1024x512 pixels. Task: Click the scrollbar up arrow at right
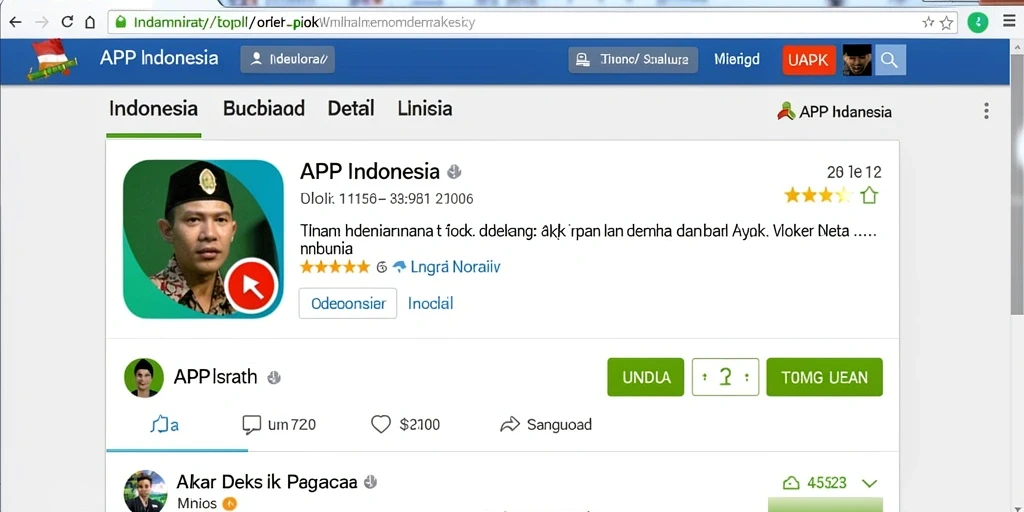(1017, 47)
